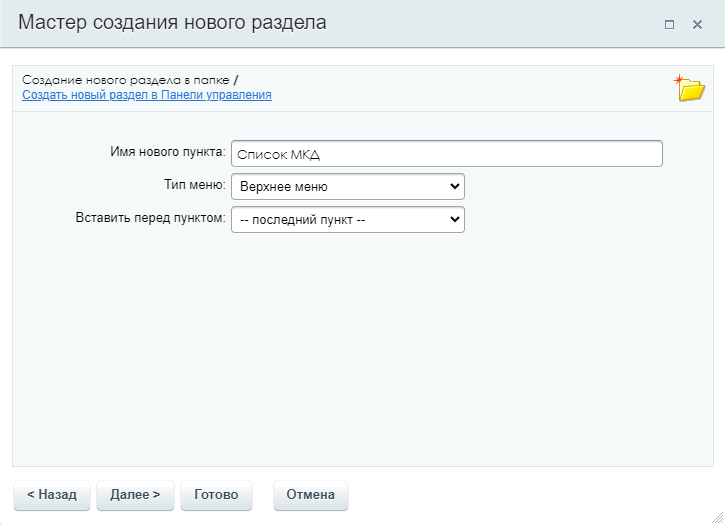Open the Тип меню dropdown showing Верхнее меню

[x=348, y=186]
